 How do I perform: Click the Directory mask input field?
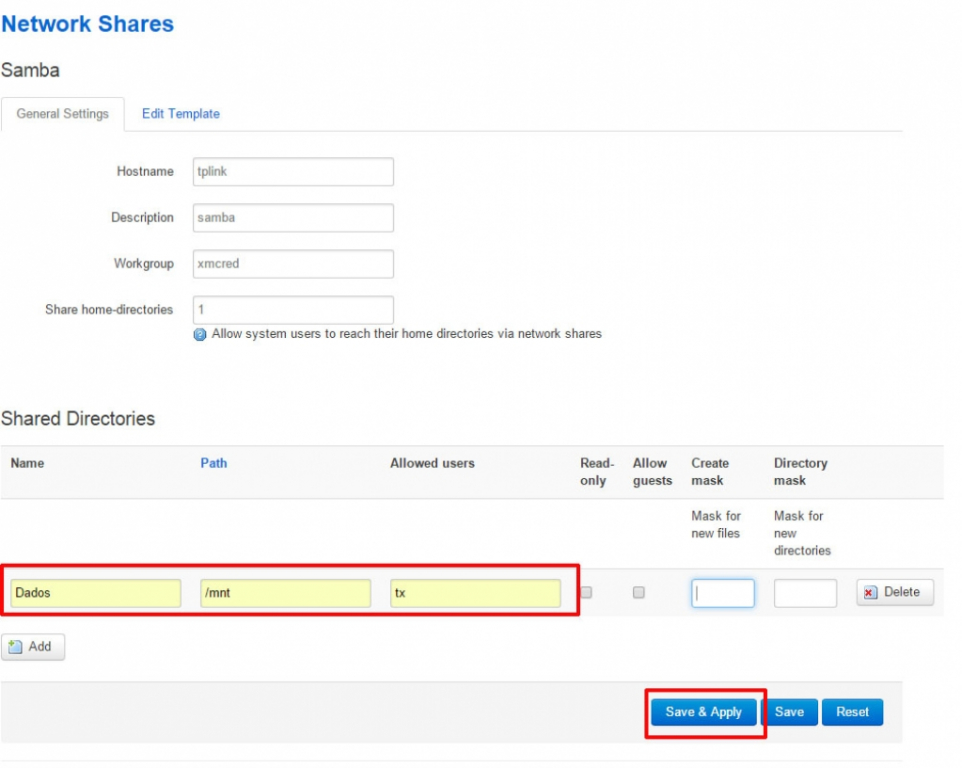click(805, 593)
